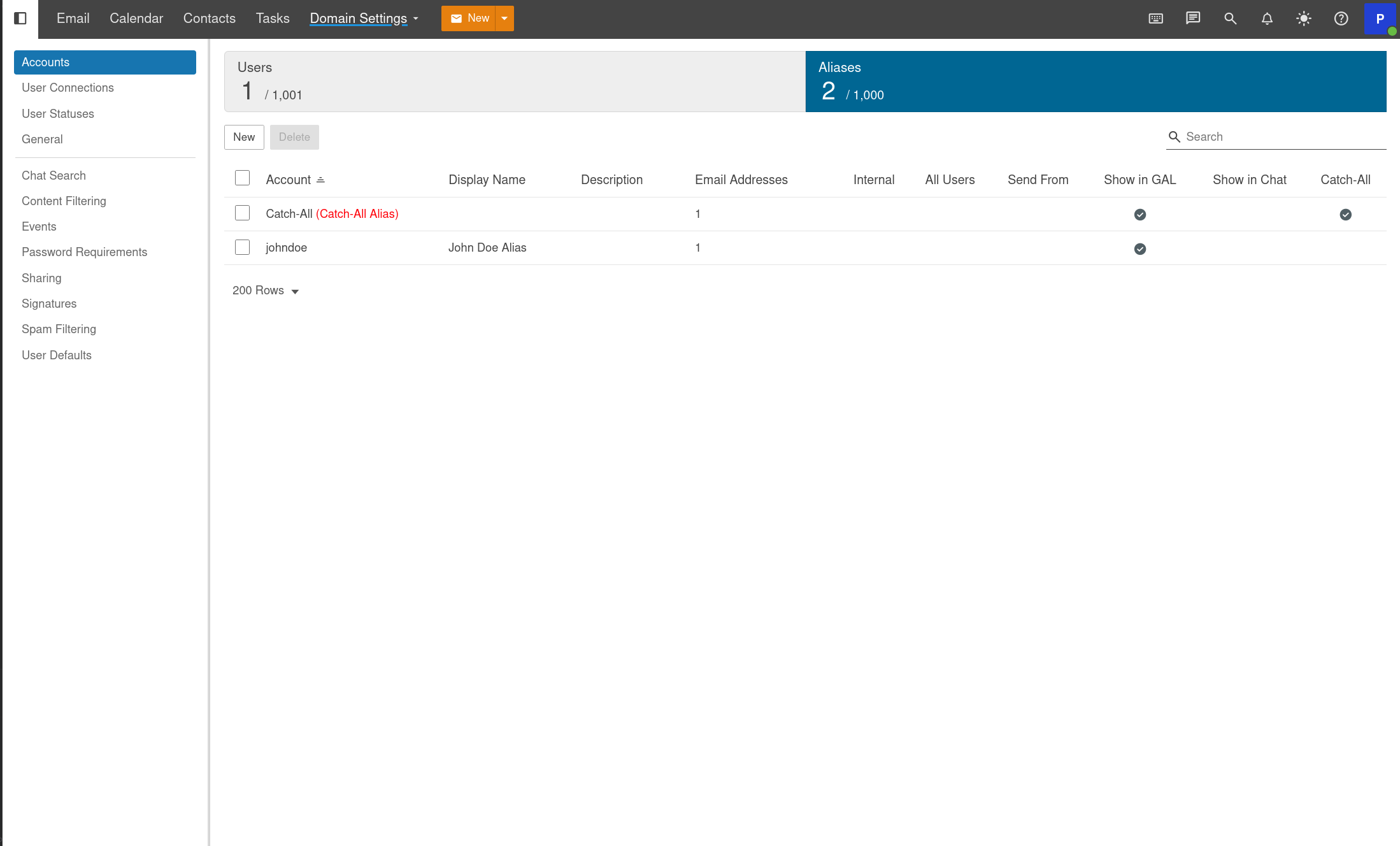Open the johndoe alias entry
The width and height of the screenshot is (1400, 846).
(286, 248)
